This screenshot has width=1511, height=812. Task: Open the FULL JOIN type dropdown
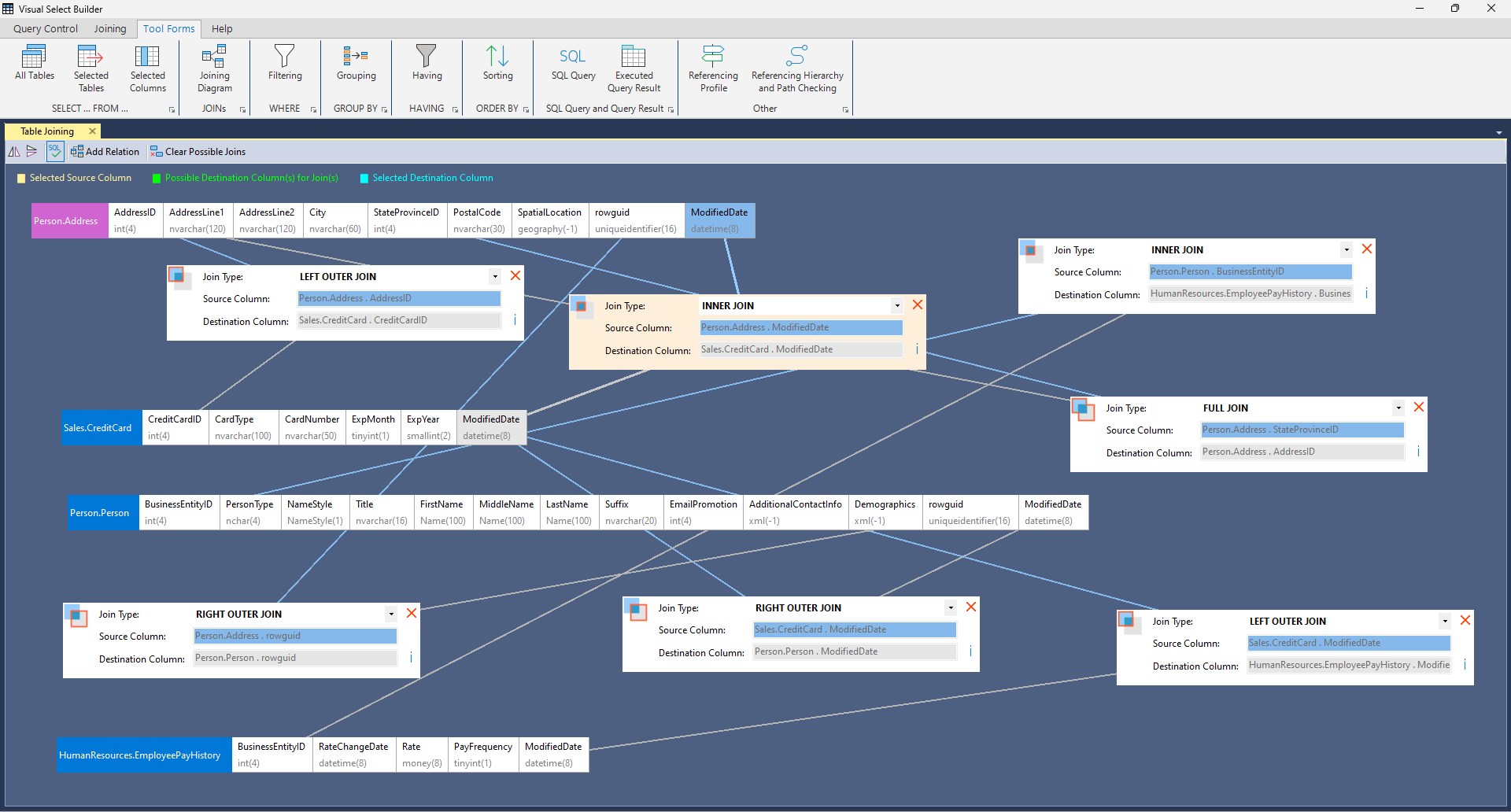pos(1398,408)
